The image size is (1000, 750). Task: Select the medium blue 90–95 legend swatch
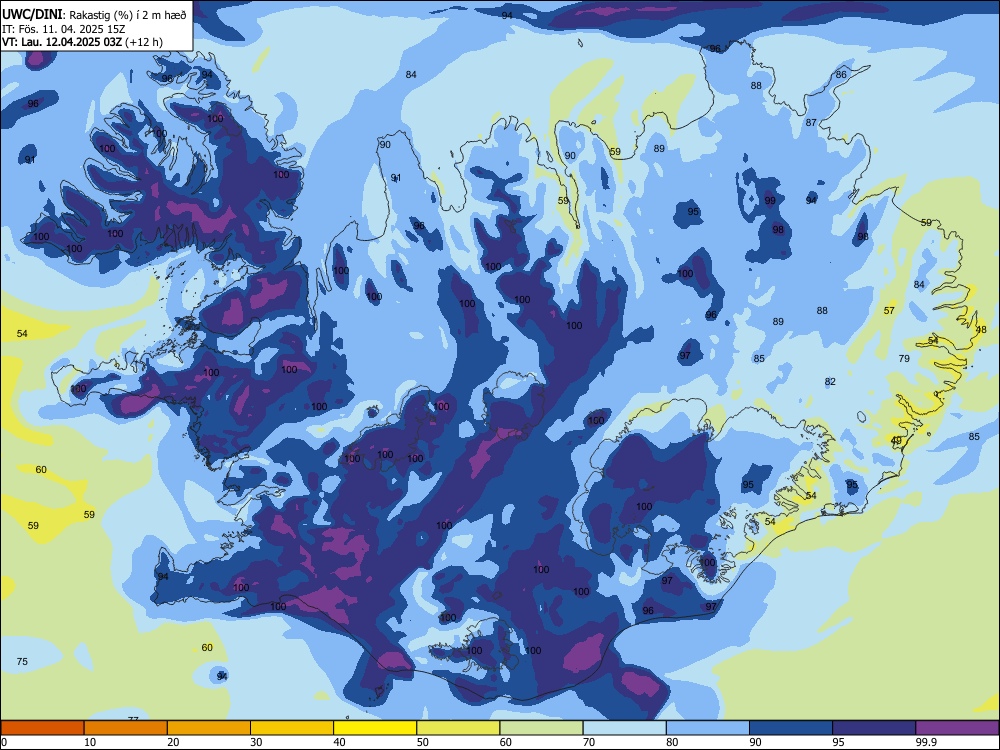click(791, 728)
